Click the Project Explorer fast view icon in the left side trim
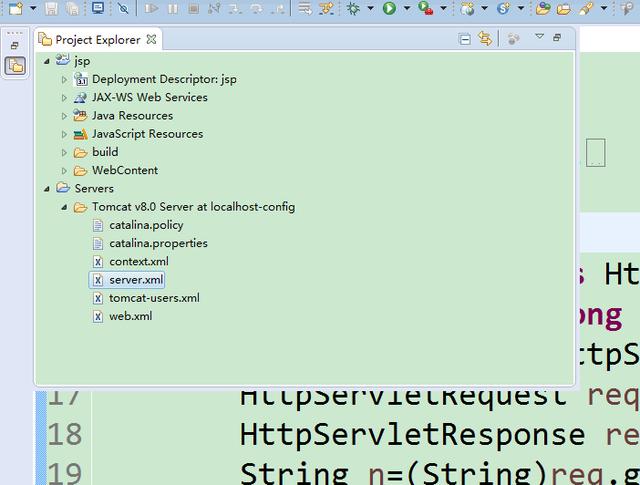The width and height of the screenshot is (640, 485). point(15,66)
